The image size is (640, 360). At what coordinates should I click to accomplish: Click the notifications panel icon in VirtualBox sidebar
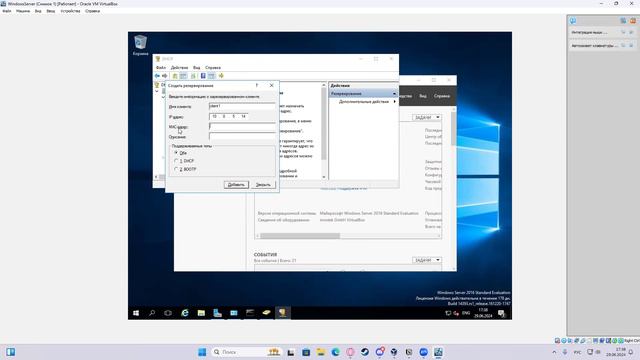573,21
